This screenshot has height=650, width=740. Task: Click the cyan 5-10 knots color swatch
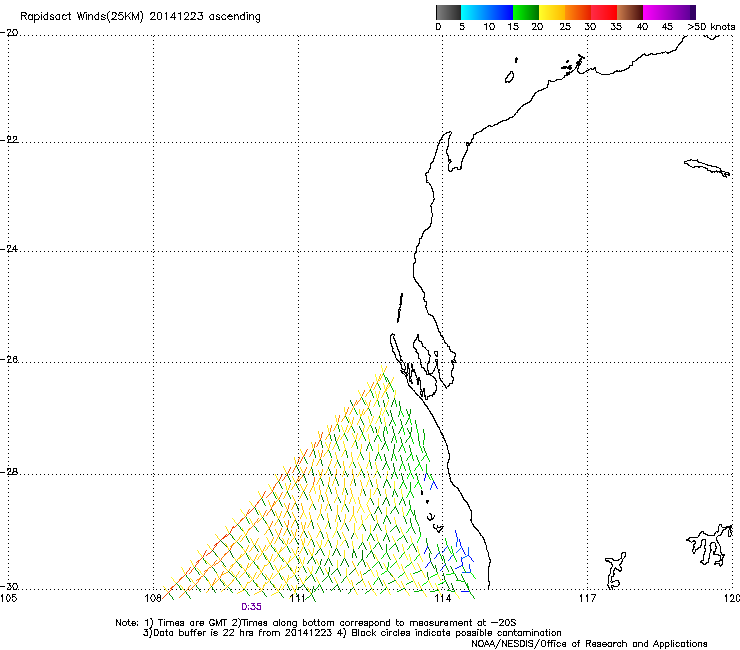click(474, 12)
